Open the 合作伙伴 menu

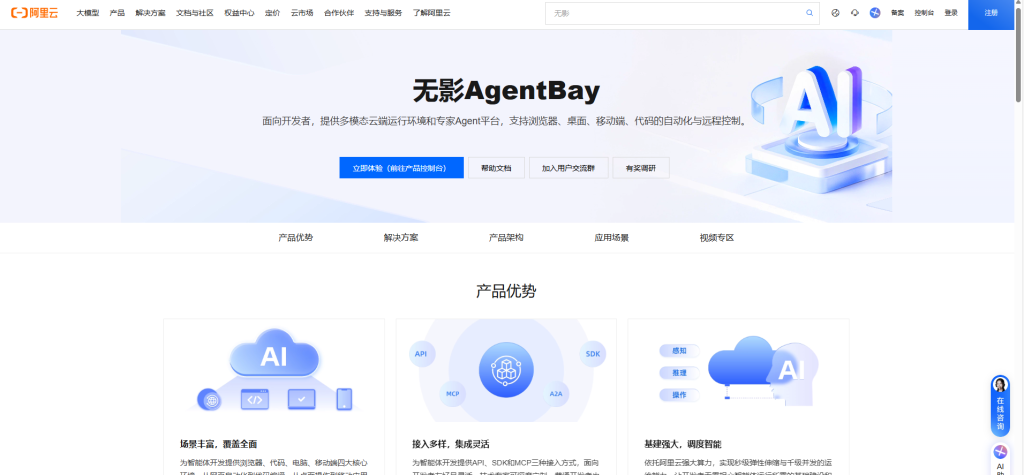point(339,13)
